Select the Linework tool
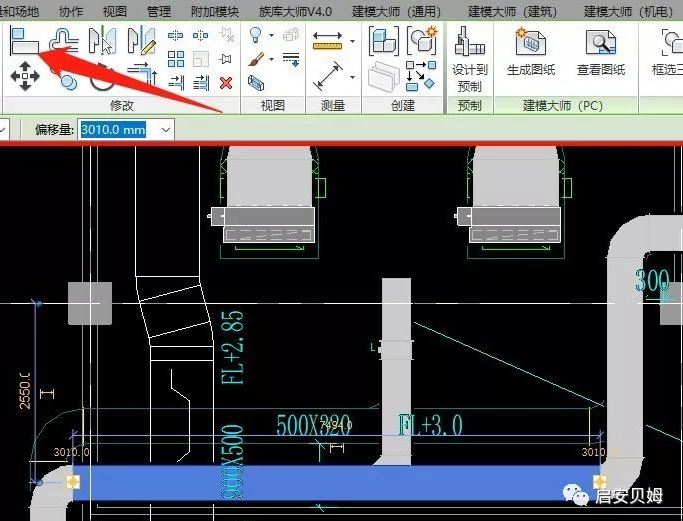The image size is (683, 521). pos(291,59)
